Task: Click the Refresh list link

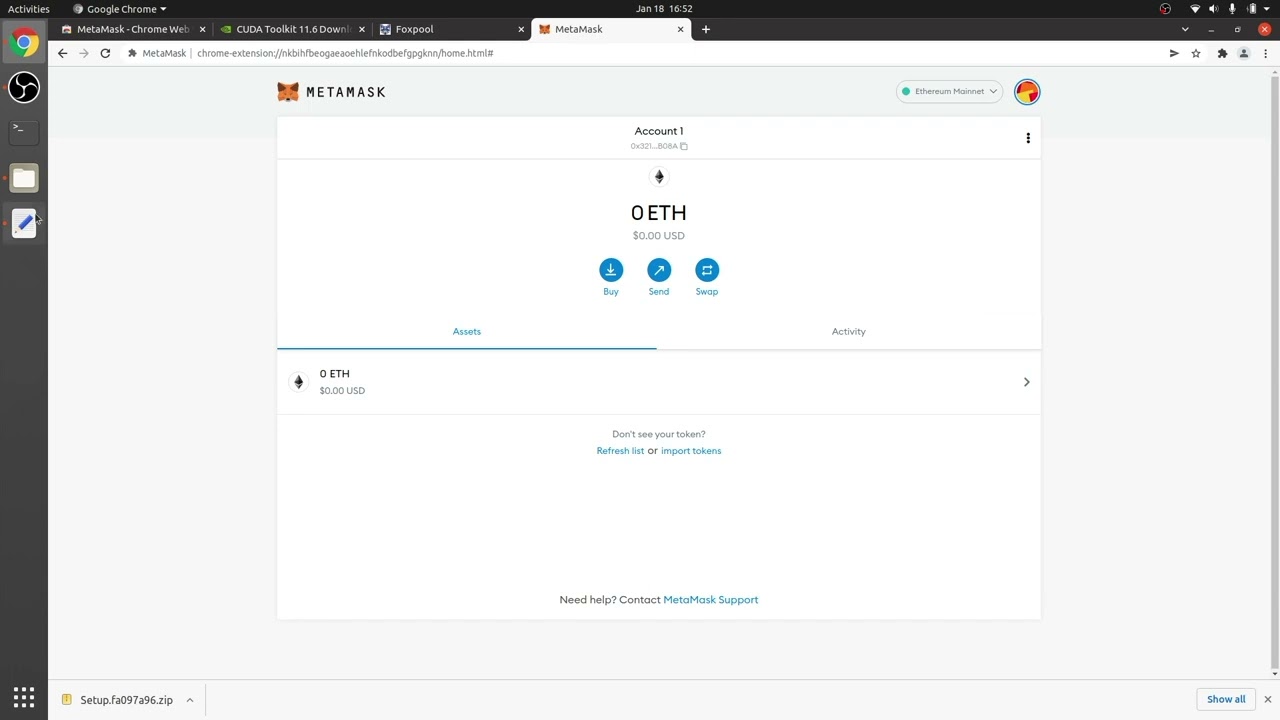Action: pyautogui.click(x=620, y=451)
